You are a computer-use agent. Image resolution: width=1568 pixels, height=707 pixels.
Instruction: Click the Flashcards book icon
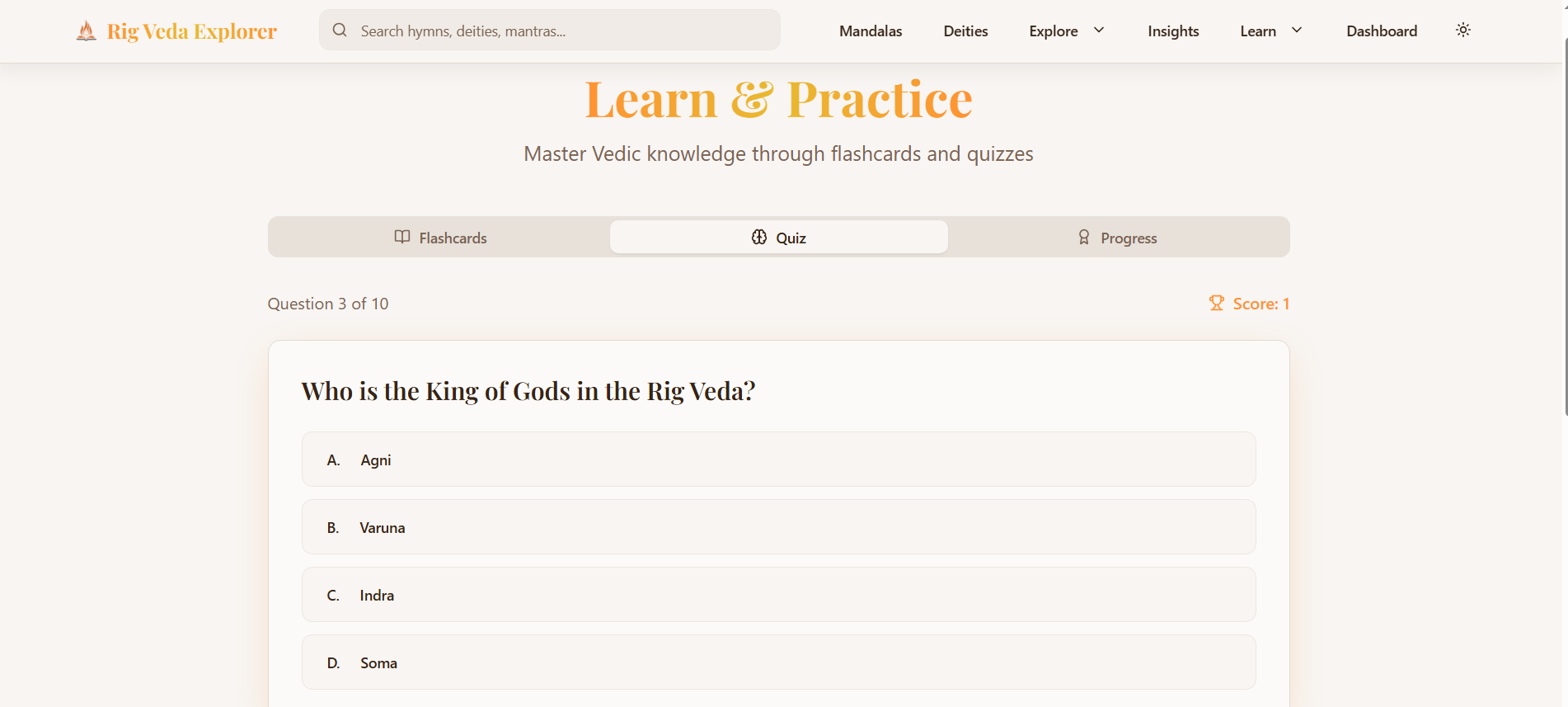pyautogui.click(x=402, y=238)
